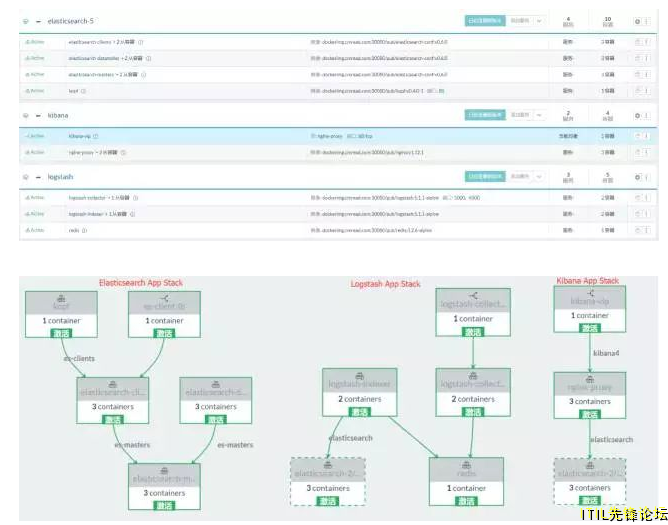Click state icon left of kibana stack
668x525 pixels.
point(26,115)
